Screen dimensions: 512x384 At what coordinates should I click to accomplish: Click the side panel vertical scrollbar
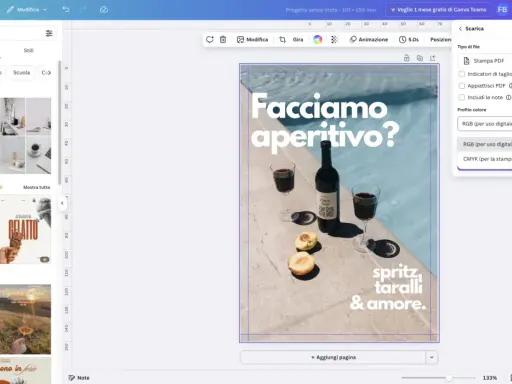60,122
